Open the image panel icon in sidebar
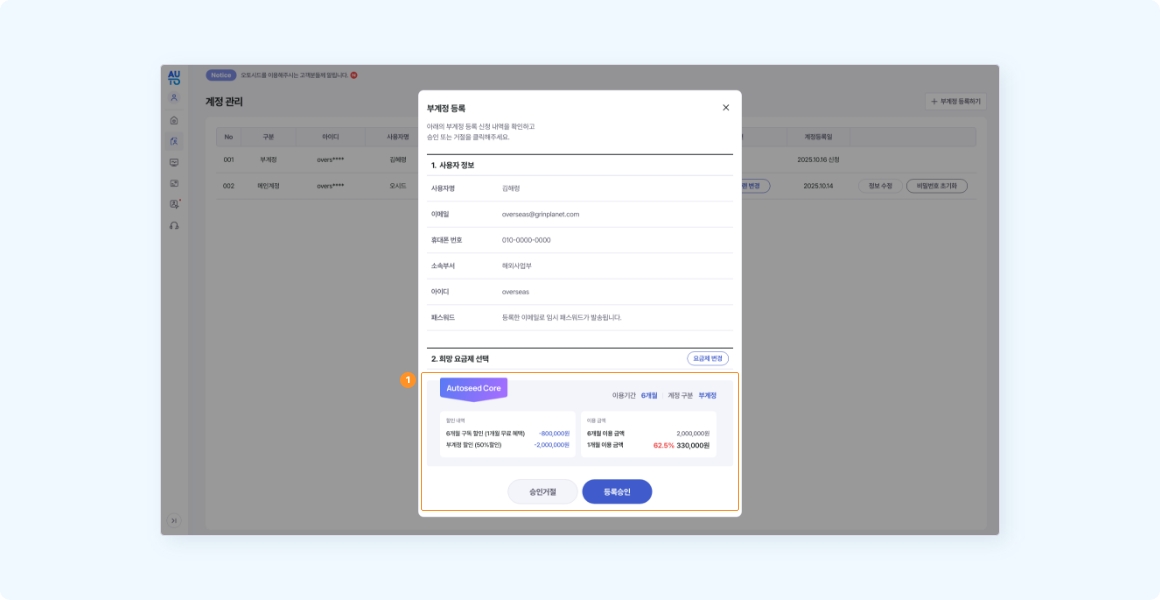The image size is (1160, 600). [x=174, y=183]
